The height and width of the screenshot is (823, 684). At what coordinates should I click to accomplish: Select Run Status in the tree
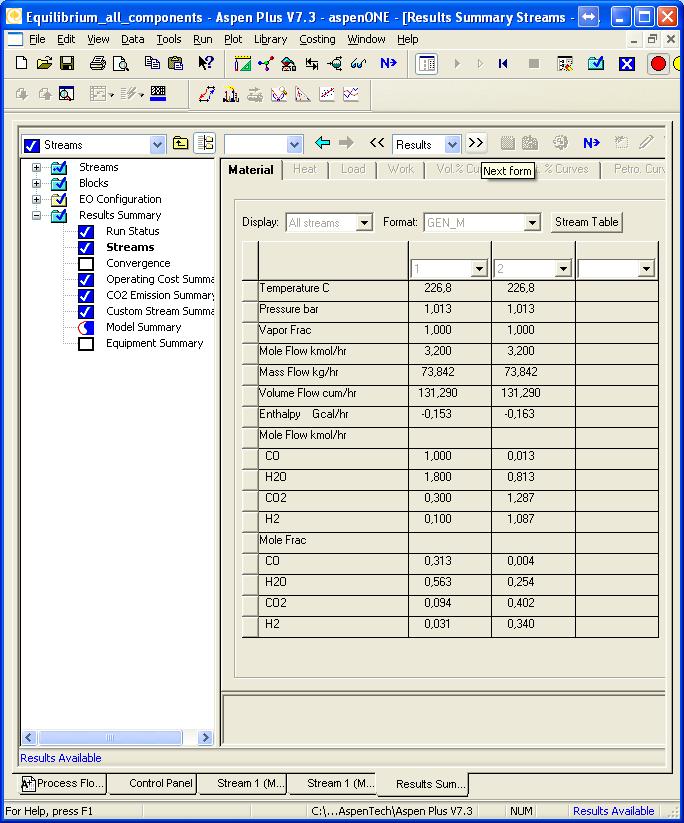[132, 231]
